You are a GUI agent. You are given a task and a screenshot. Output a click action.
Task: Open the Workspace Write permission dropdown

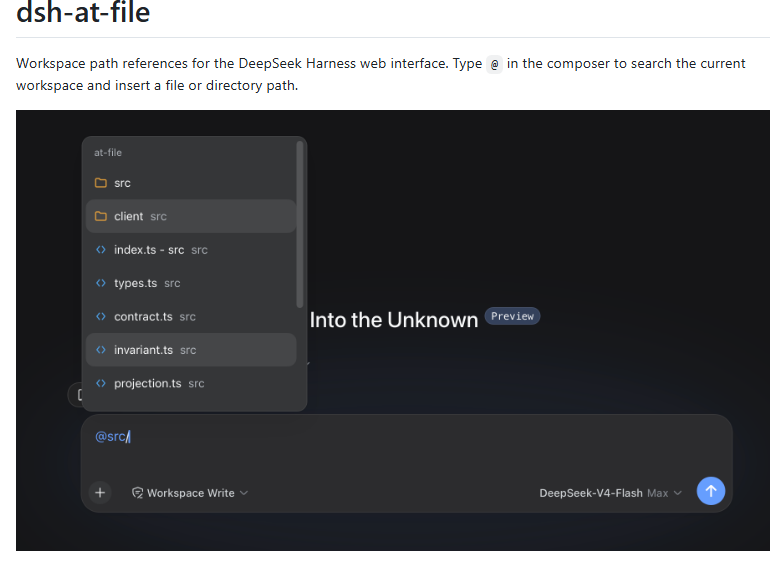190,493
